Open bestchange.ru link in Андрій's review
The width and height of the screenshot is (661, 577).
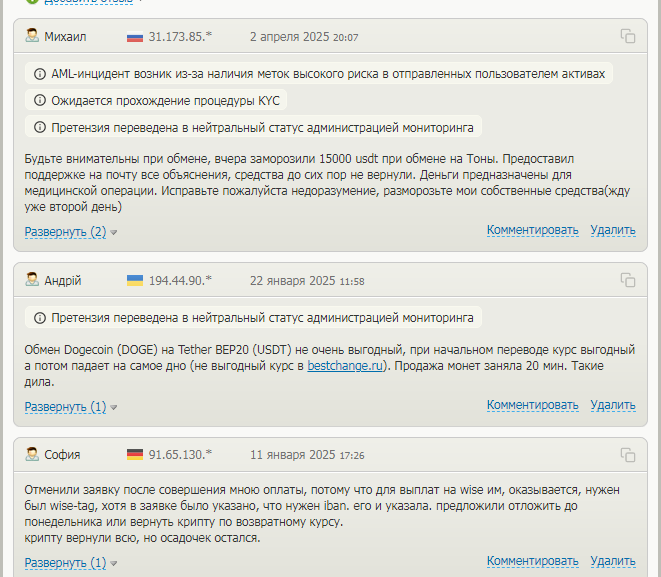tap(345, 366)
